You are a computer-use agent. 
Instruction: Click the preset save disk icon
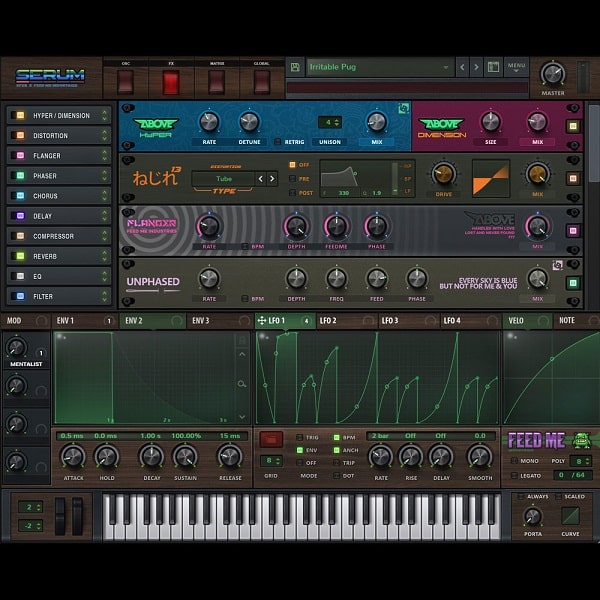click(x=295, y=68)
